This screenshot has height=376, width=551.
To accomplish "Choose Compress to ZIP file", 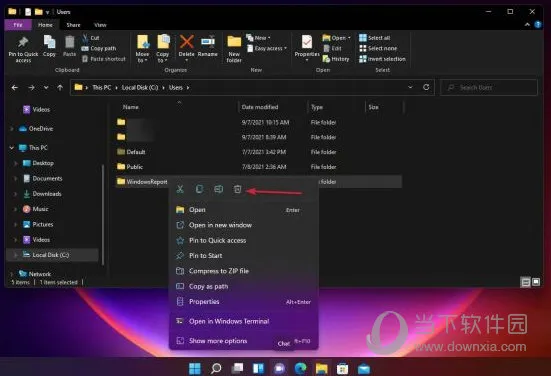I will [244, 271].
